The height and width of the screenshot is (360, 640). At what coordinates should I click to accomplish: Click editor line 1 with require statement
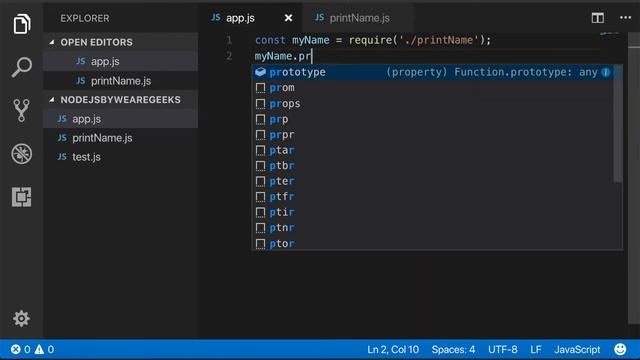coord(373,40)
